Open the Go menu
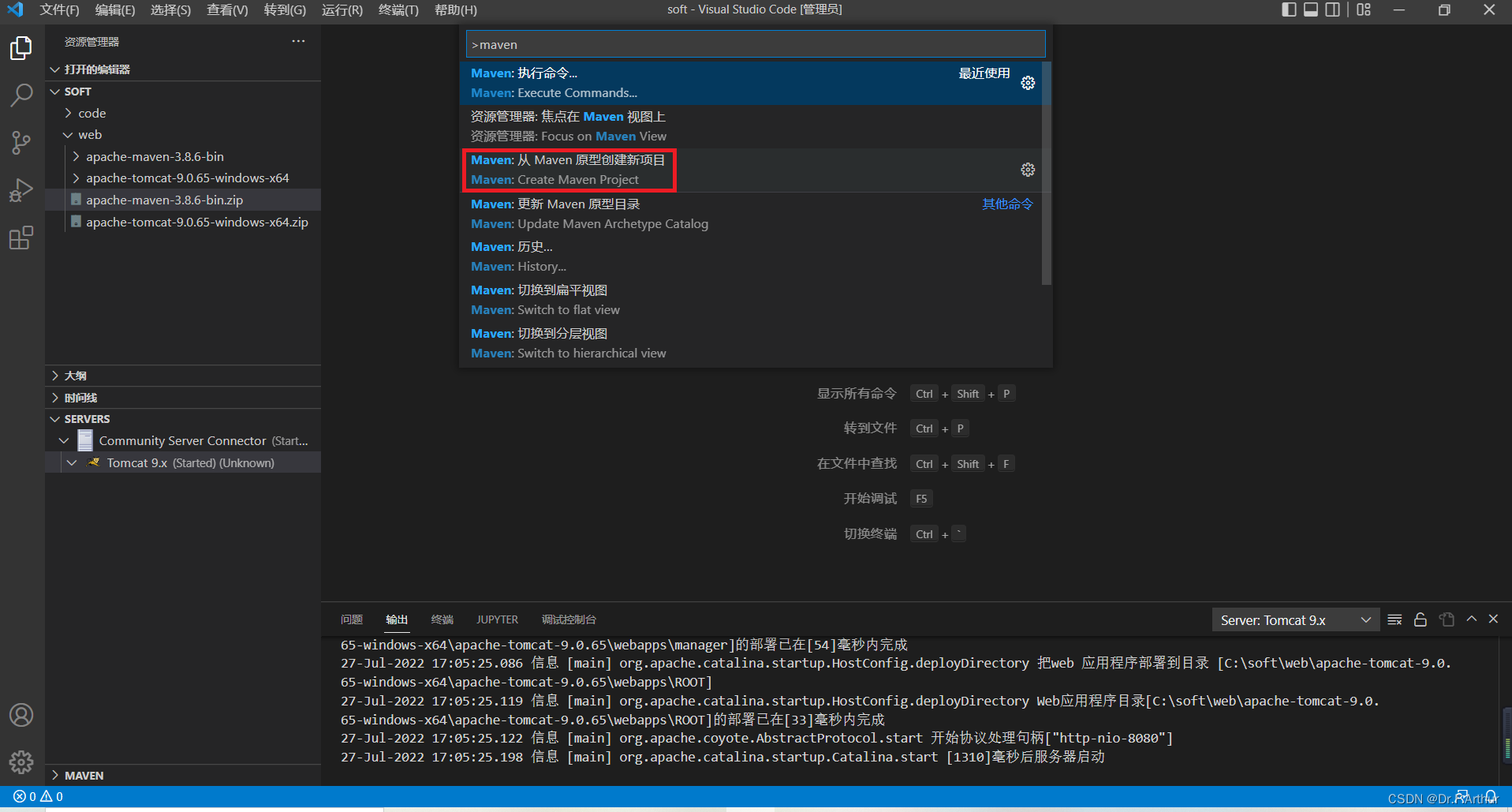1512x812 pixels. coord(285,9)
